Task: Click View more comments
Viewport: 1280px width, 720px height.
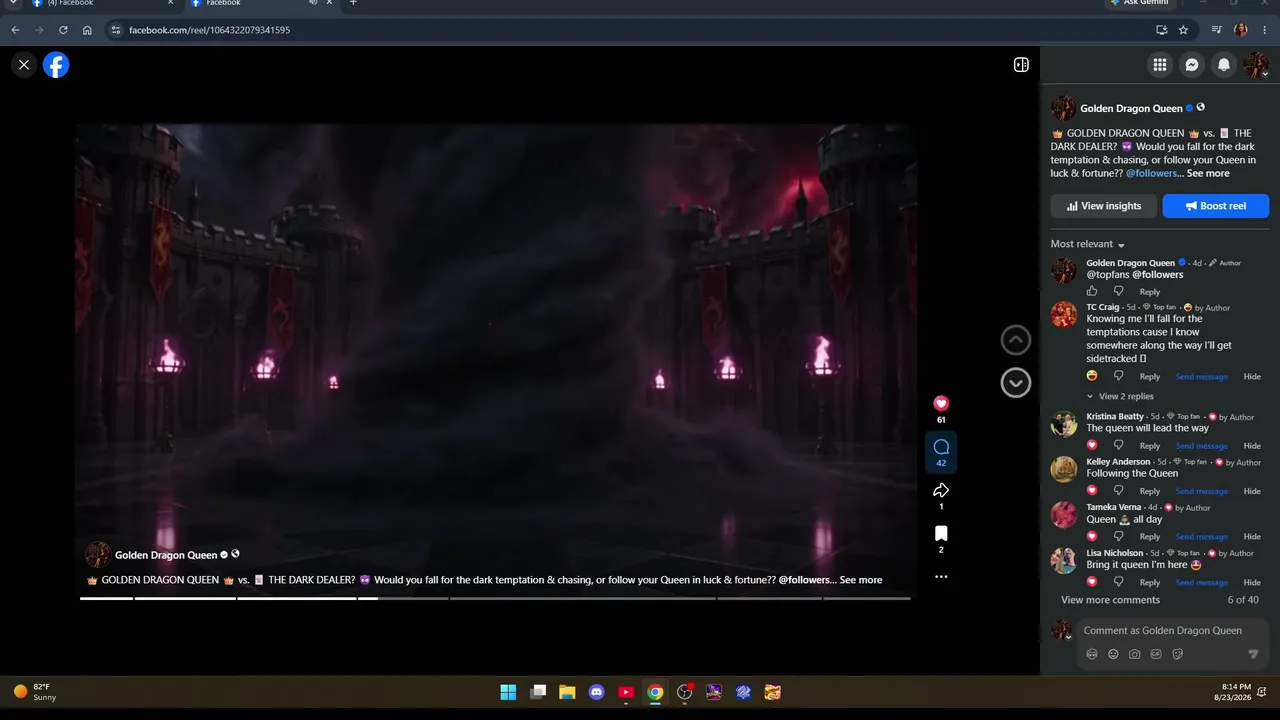Action: click(1110, 600)
